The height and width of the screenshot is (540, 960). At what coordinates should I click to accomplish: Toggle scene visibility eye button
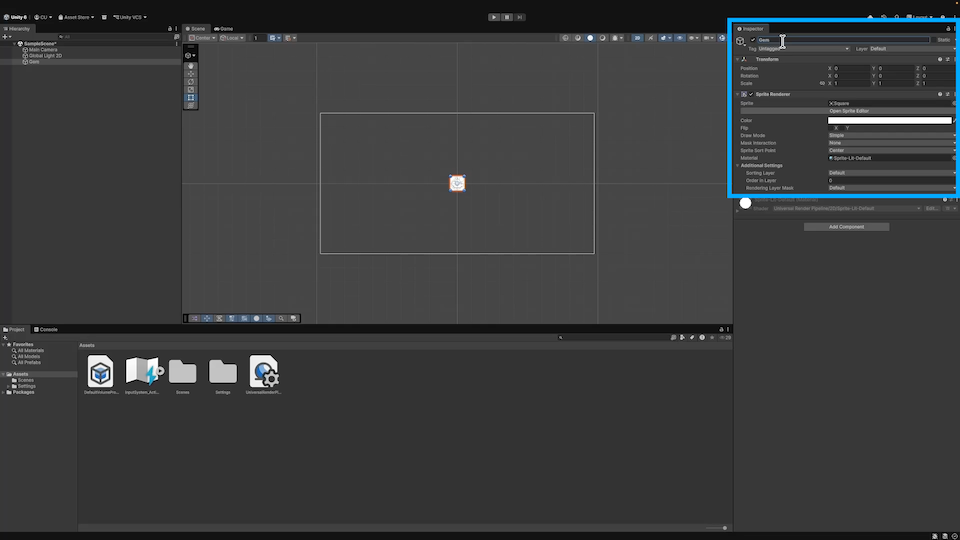pos(680,38)
